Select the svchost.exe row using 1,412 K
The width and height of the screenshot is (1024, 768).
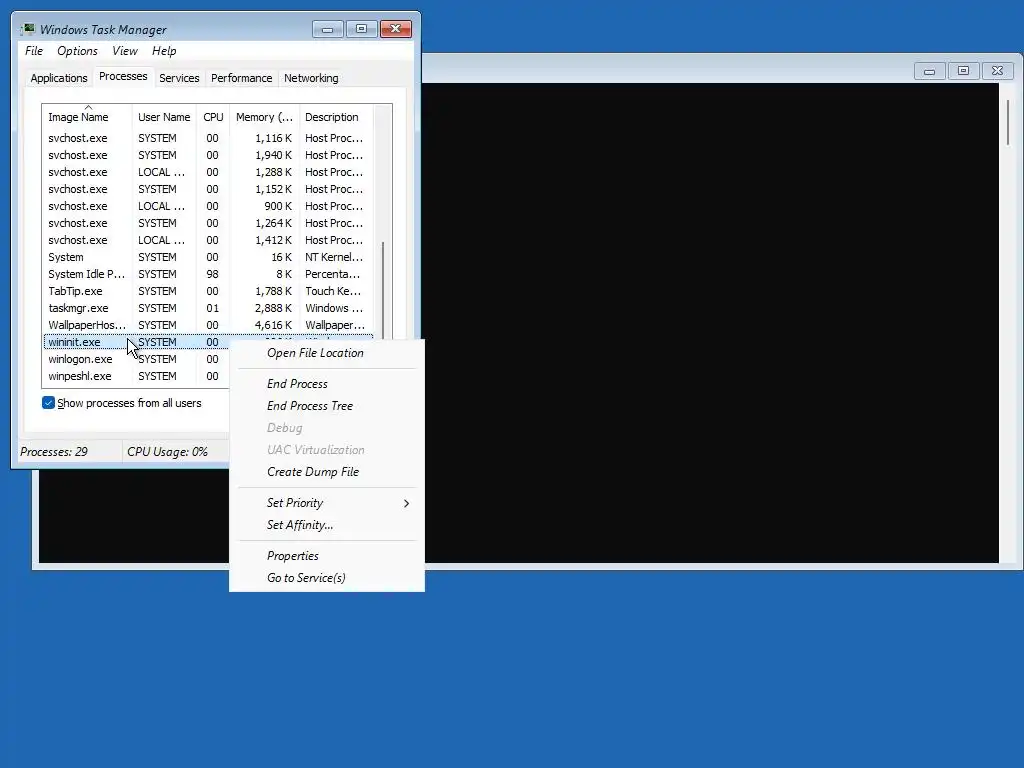pos(208,240)
